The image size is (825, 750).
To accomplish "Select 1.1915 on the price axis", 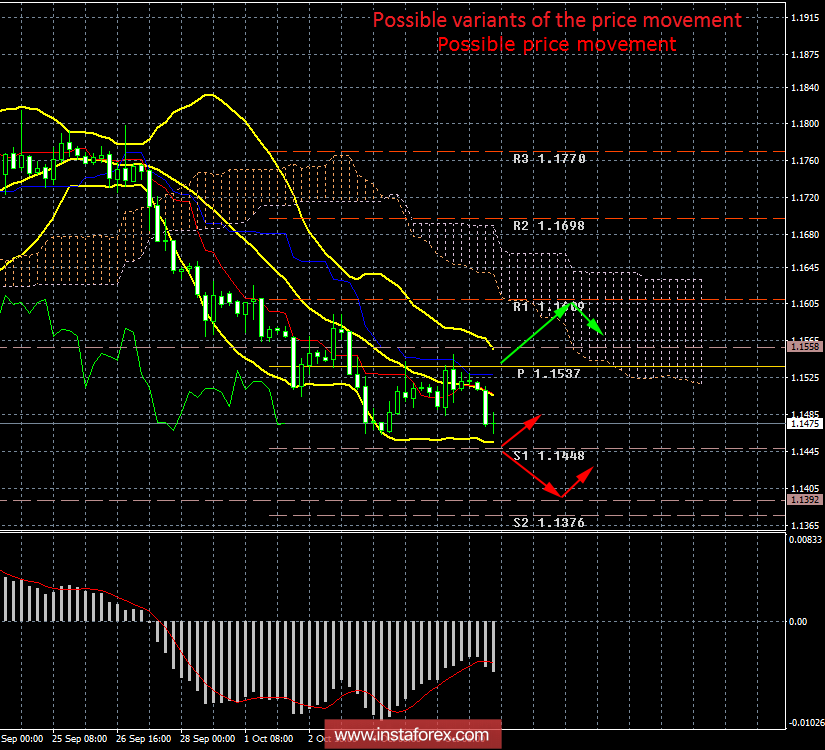I will pos(805,18).
